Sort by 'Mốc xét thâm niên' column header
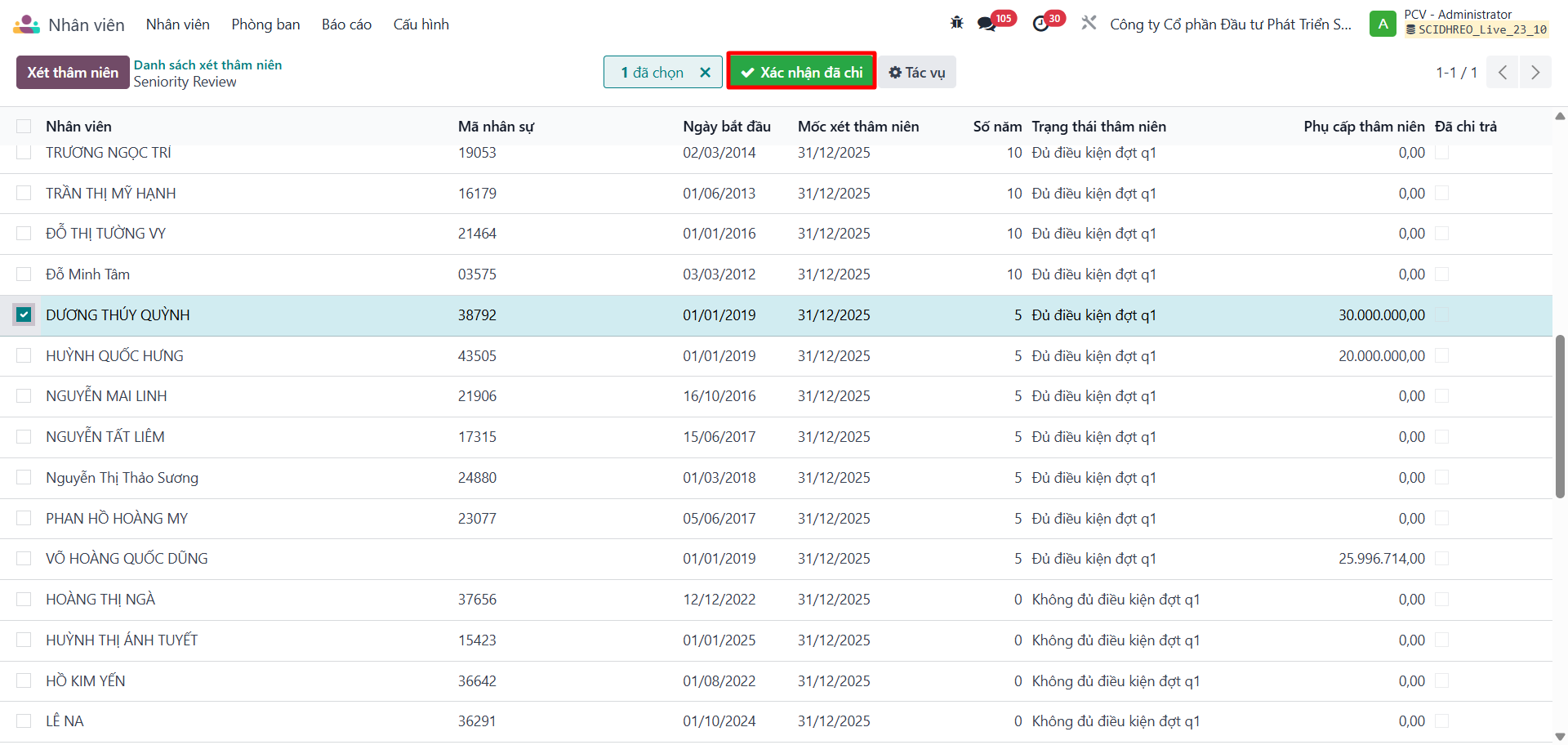 coord(858,127)
